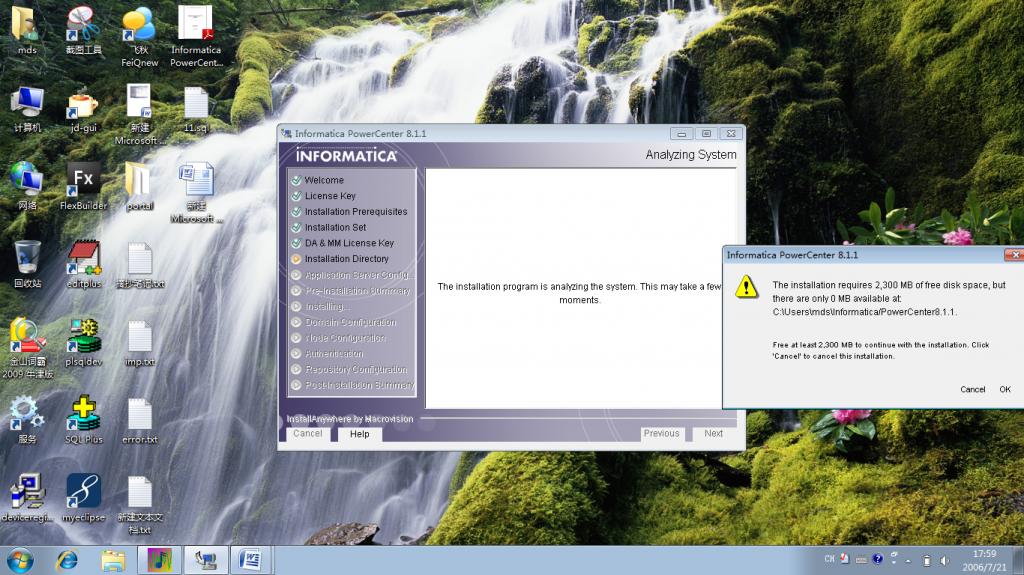This screenshot has width=1024, height=575.
Task: Open the FeiQnew desktop shortcut
Action: [139, 36]
